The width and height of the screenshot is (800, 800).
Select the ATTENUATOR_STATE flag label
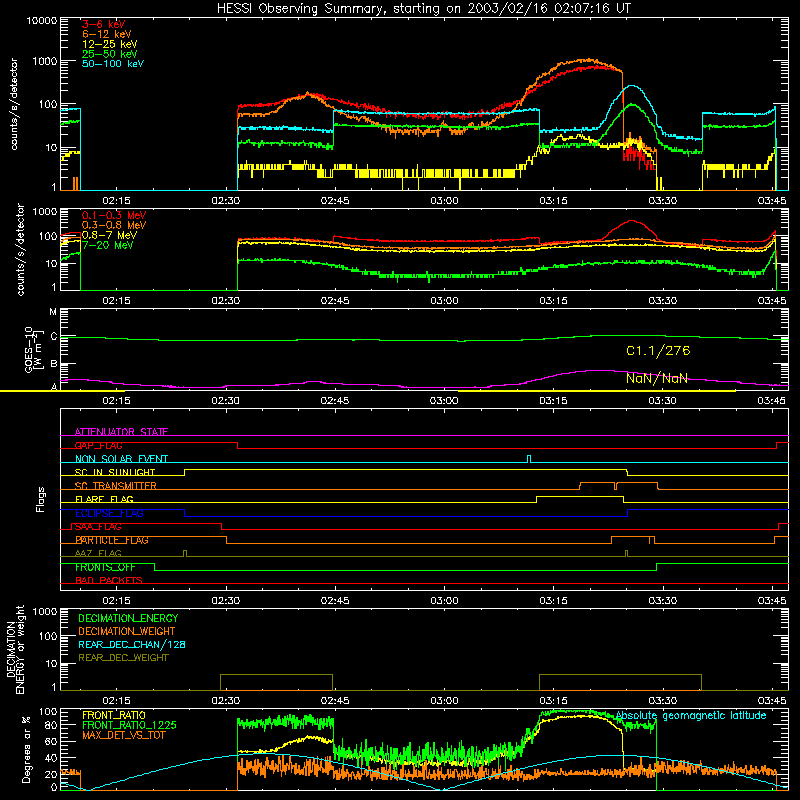click(x=121, y=432)
